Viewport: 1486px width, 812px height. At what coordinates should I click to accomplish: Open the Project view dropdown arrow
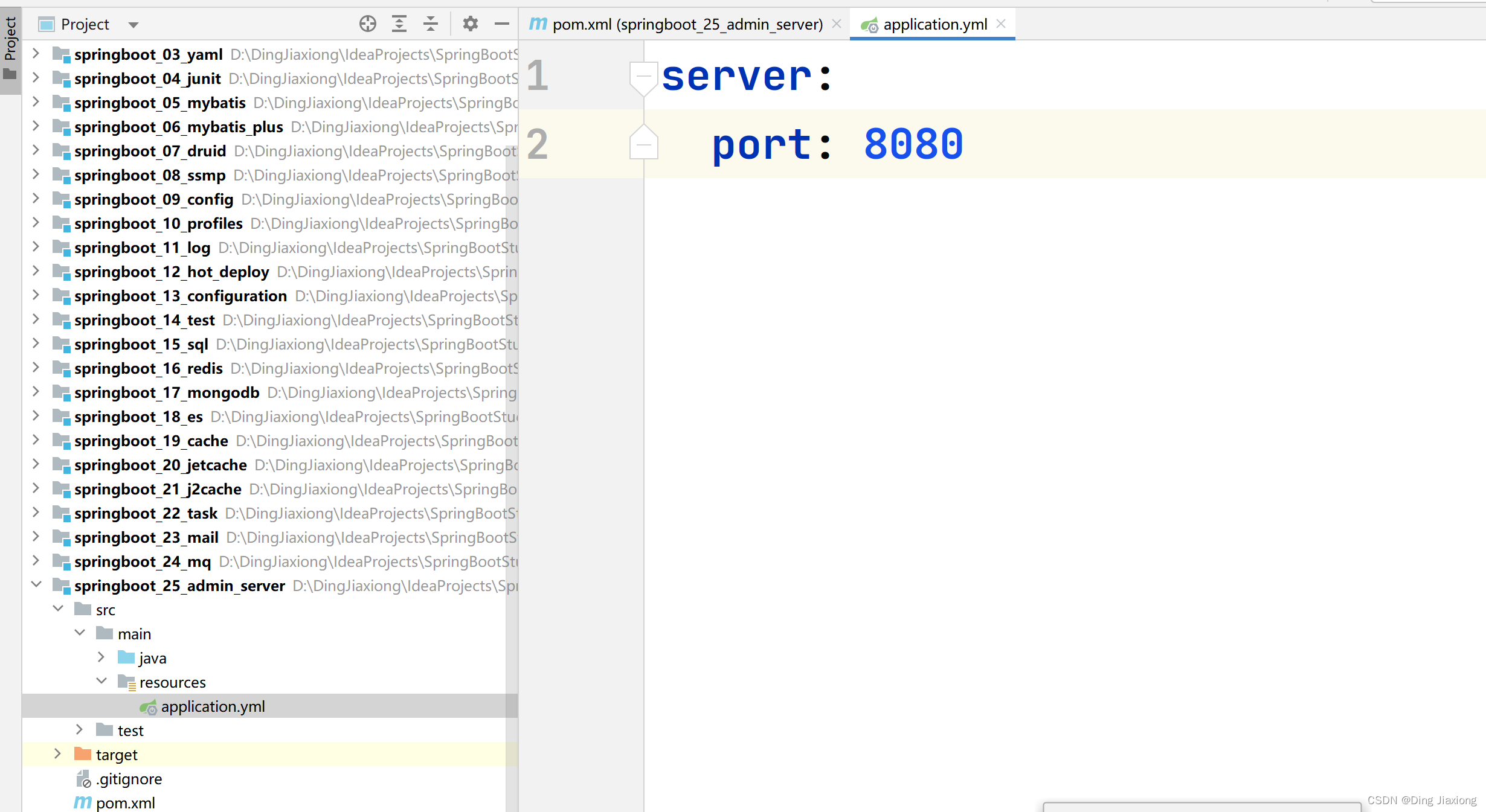pyautogui.click(x=133, y=25)
